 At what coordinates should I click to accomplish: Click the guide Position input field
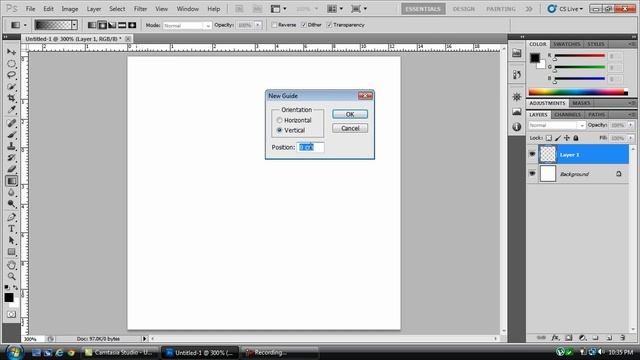point(311,147)
